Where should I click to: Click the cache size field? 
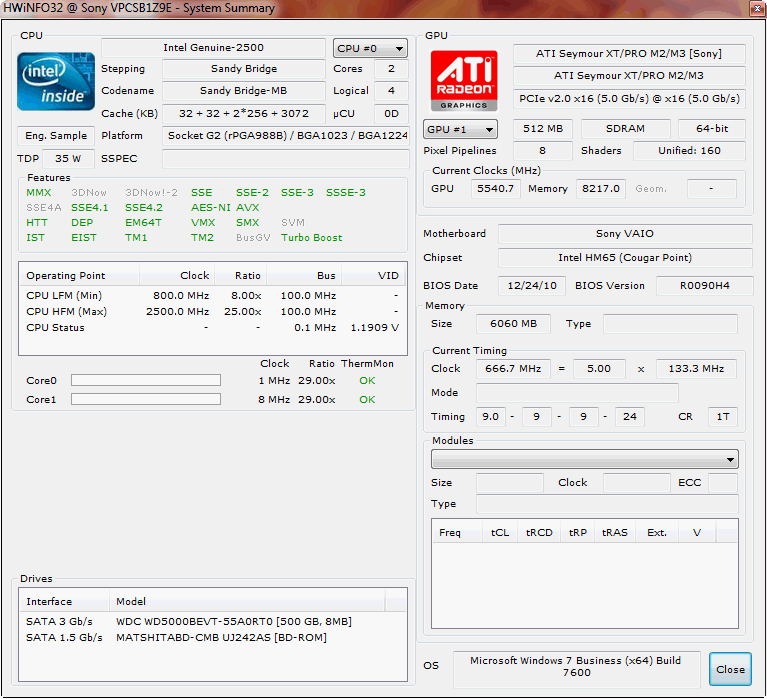[244, 113]
